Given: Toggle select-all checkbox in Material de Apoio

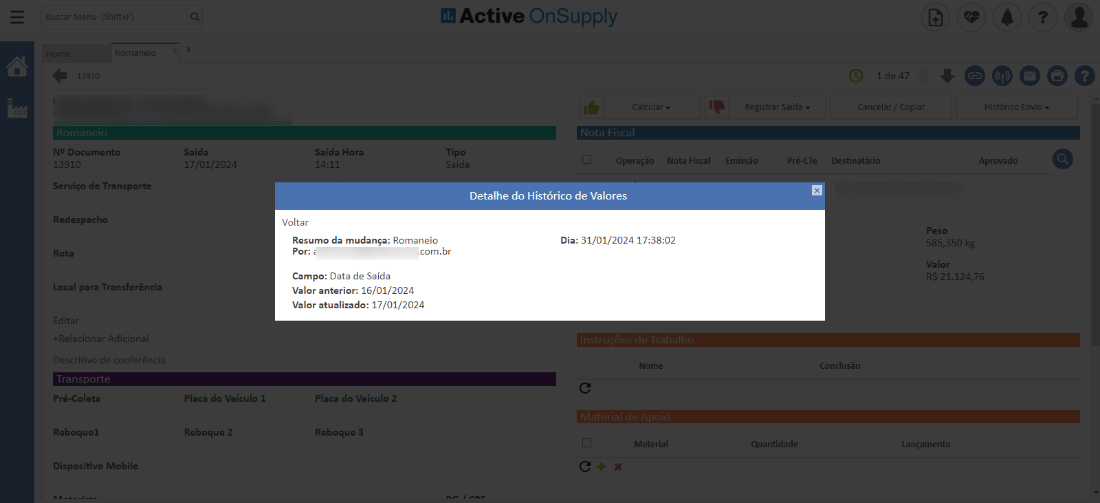Looking at the screenshot, I should pyautogui.click(x=586, y=443).
